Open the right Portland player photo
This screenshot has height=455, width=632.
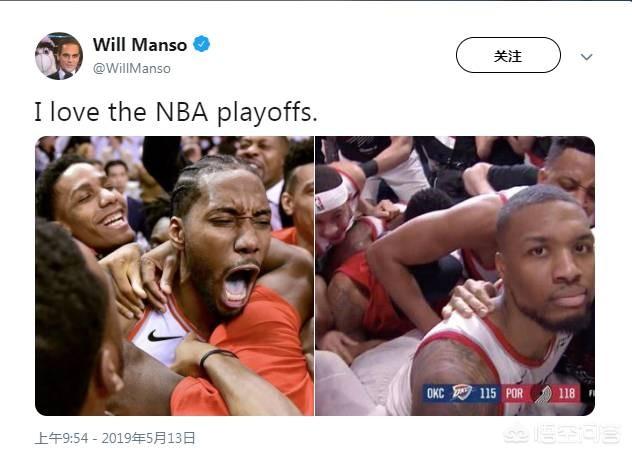[455, 276]
